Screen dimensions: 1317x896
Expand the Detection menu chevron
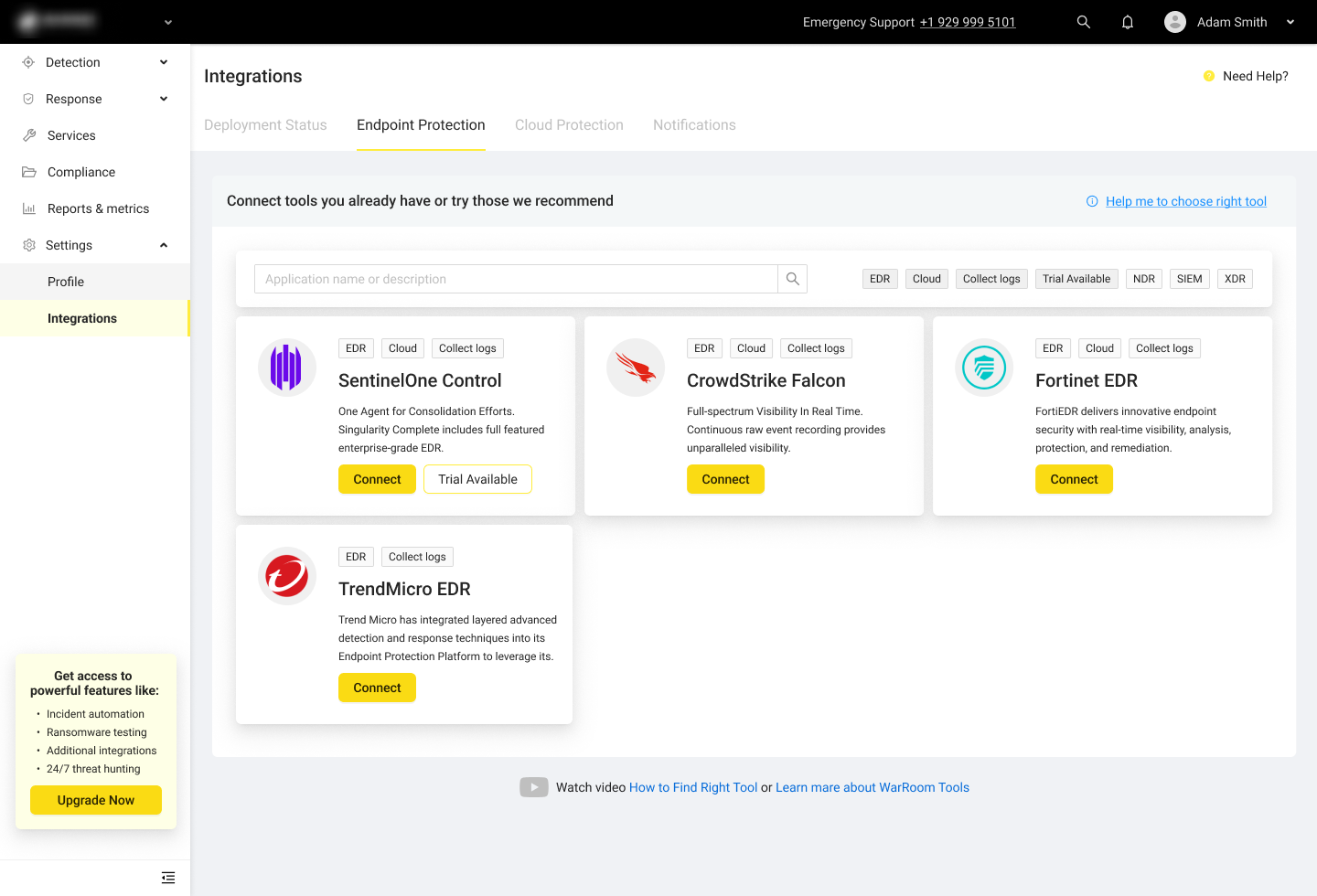pyautogui.click(x=164, y=62)
